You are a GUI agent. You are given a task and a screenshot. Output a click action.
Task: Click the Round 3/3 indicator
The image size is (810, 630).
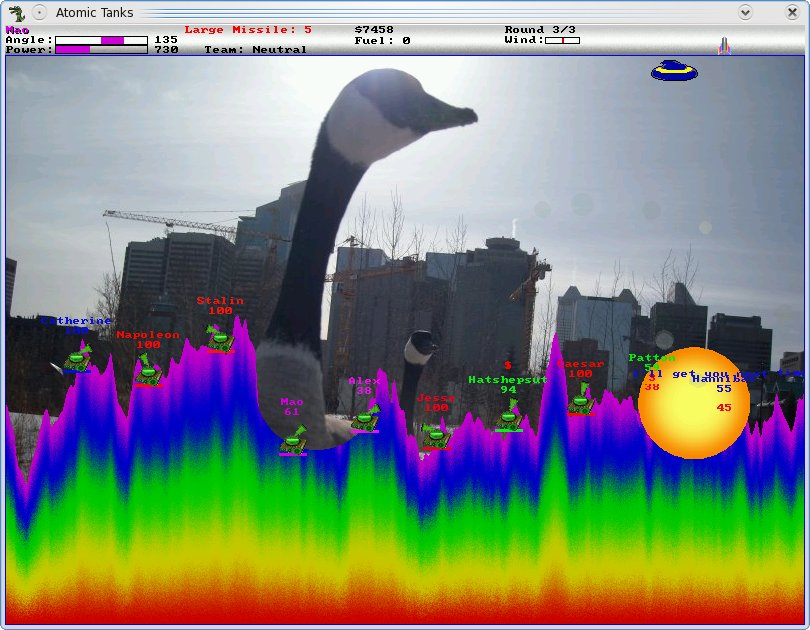tap(538, 30)
